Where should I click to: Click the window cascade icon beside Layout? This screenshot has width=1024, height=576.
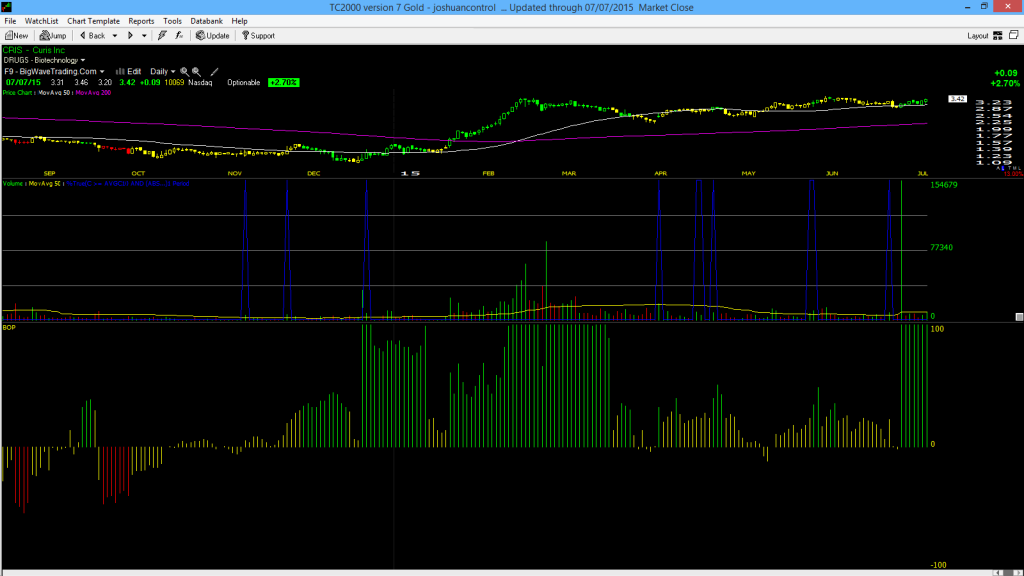[1014, 35]
